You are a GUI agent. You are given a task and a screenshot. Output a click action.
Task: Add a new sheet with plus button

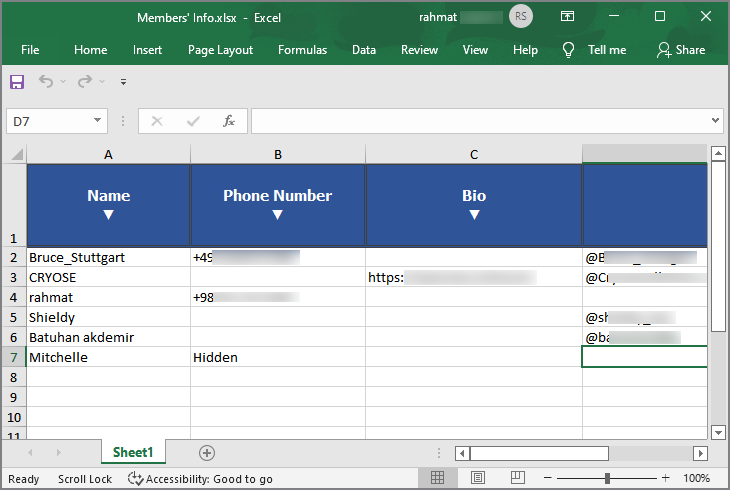207,453
